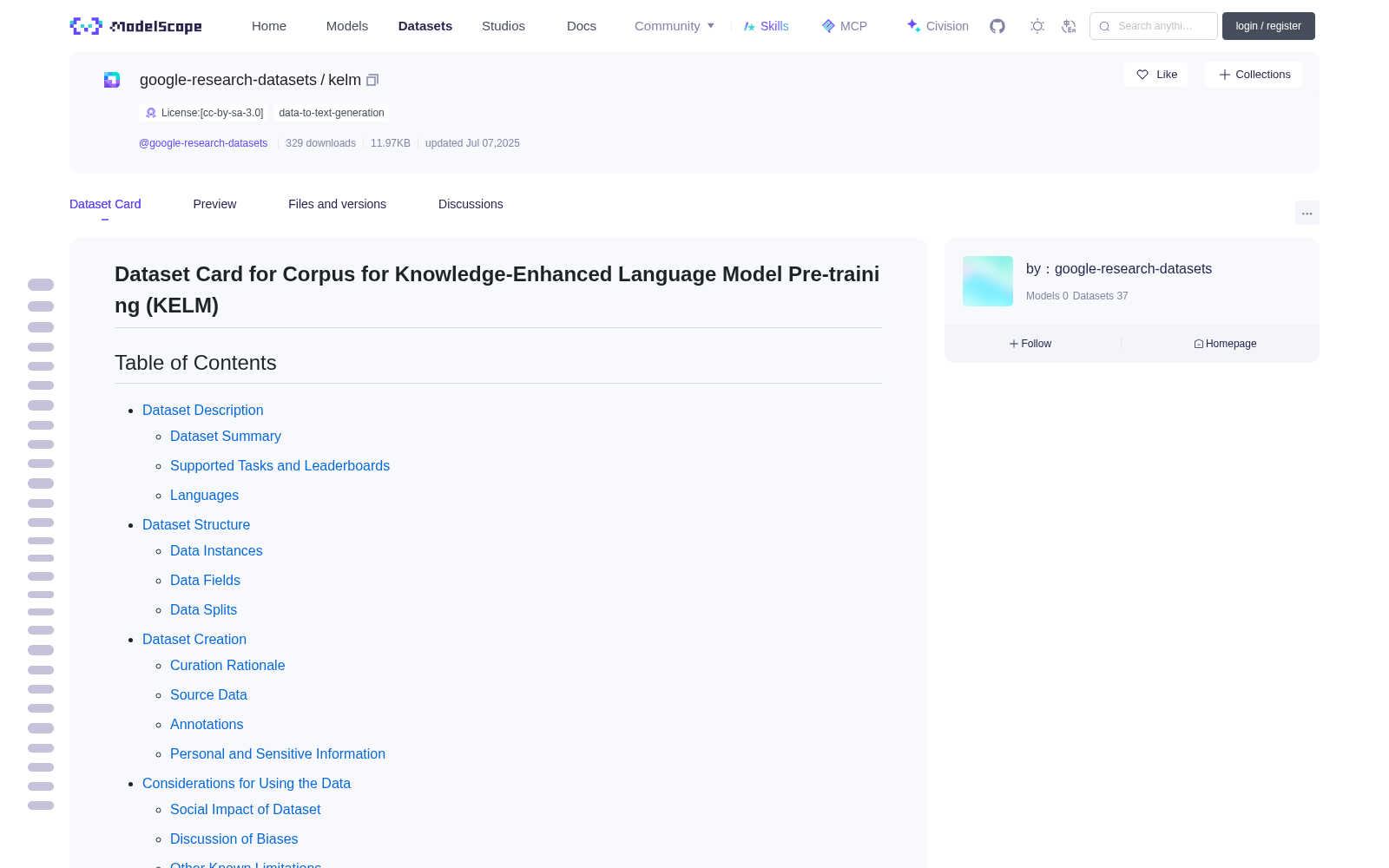
Task: Switch to Files and versions tab
Action: [x=337, y=204]
